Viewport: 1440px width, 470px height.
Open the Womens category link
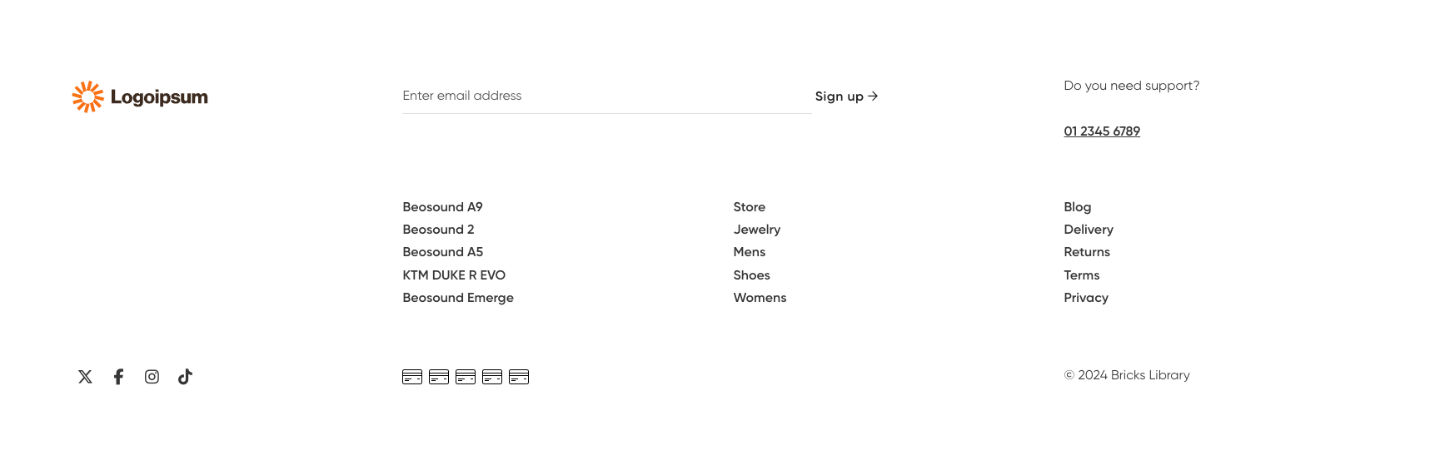click(x=760, y=298)
